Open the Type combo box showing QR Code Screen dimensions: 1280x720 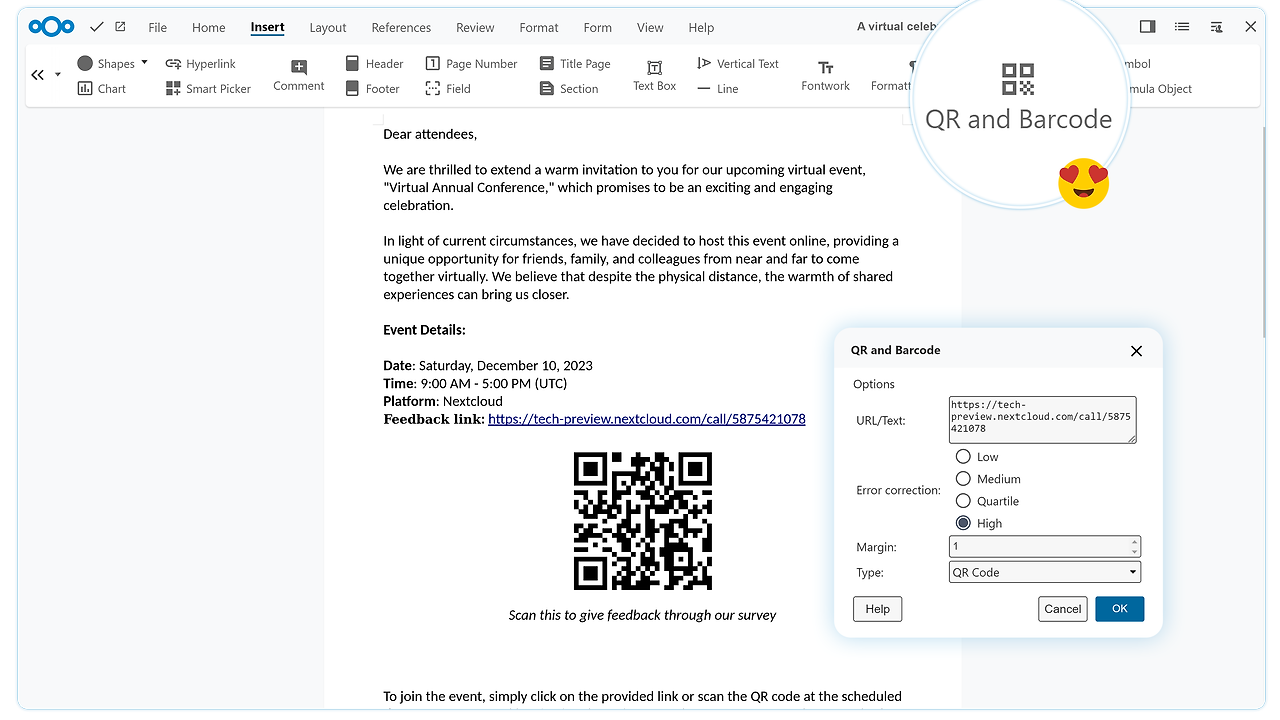click(1045, 572)
